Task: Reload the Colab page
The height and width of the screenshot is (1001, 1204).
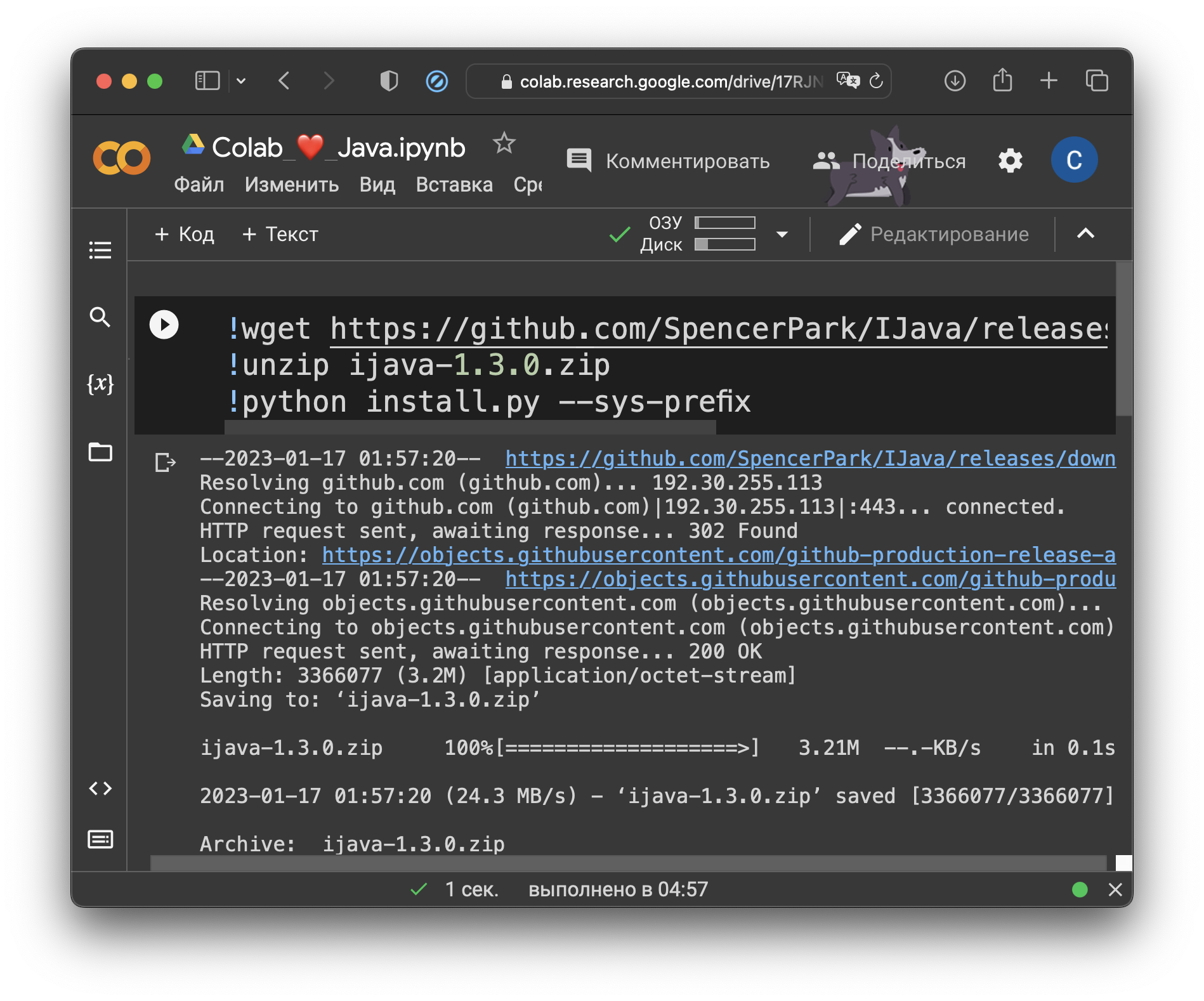Action: 876,81
